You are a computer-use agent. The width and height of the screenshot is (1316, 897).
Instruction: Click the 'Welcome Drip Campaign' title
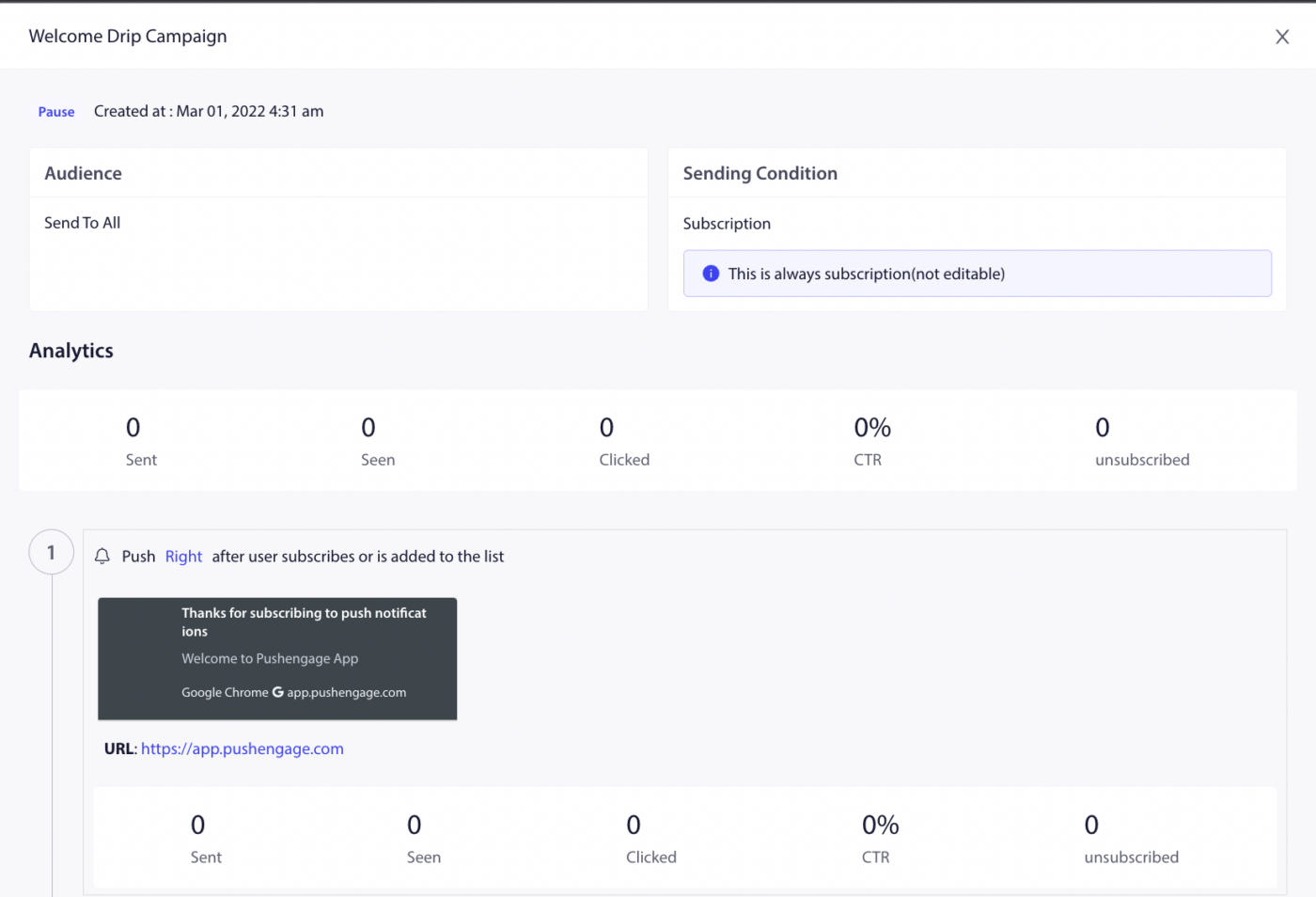coord(128,37)
